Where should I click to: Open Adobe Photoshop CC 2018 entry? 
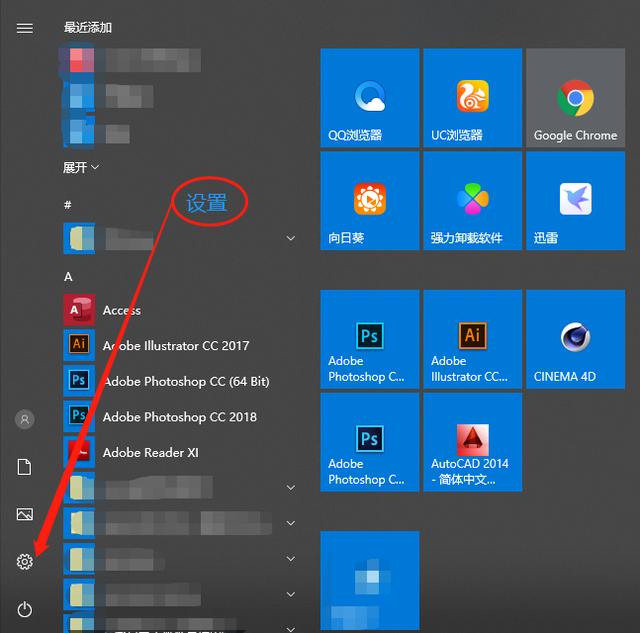click(x=180, y=417)
